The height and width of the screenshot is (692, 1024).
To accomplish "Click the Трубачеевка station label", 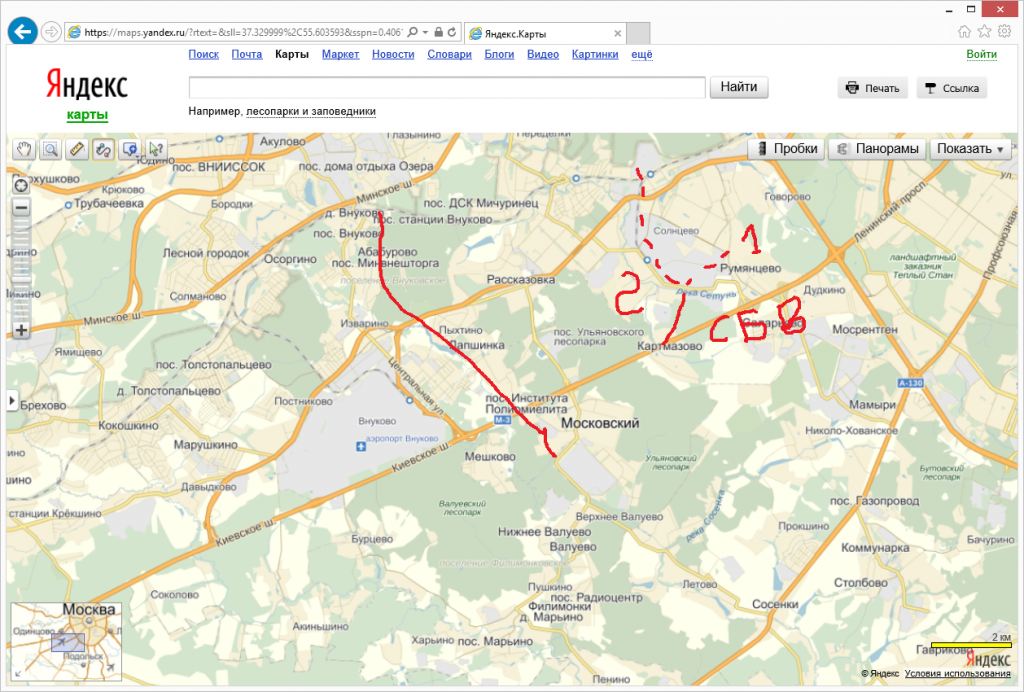I will point(108,204).
